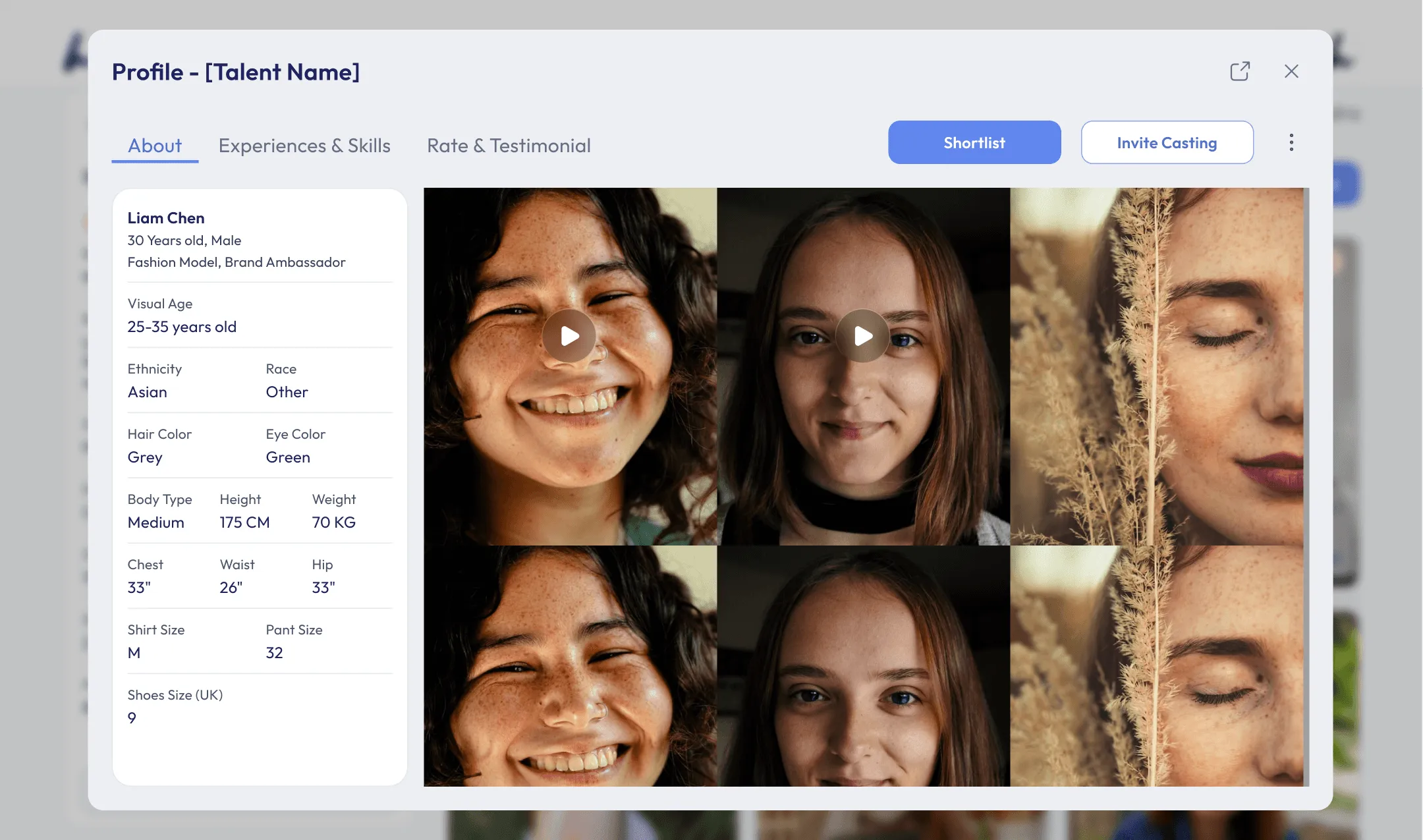
Task: Open Experiences & Skills tab
Action: tap(304, 146)
